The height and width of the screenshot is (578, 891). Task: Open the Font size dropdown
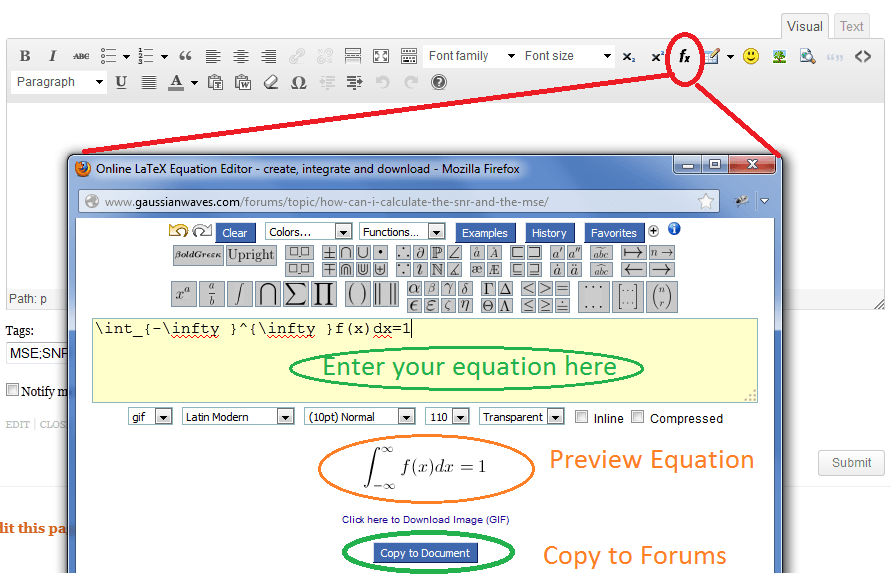tap(567, 56)
